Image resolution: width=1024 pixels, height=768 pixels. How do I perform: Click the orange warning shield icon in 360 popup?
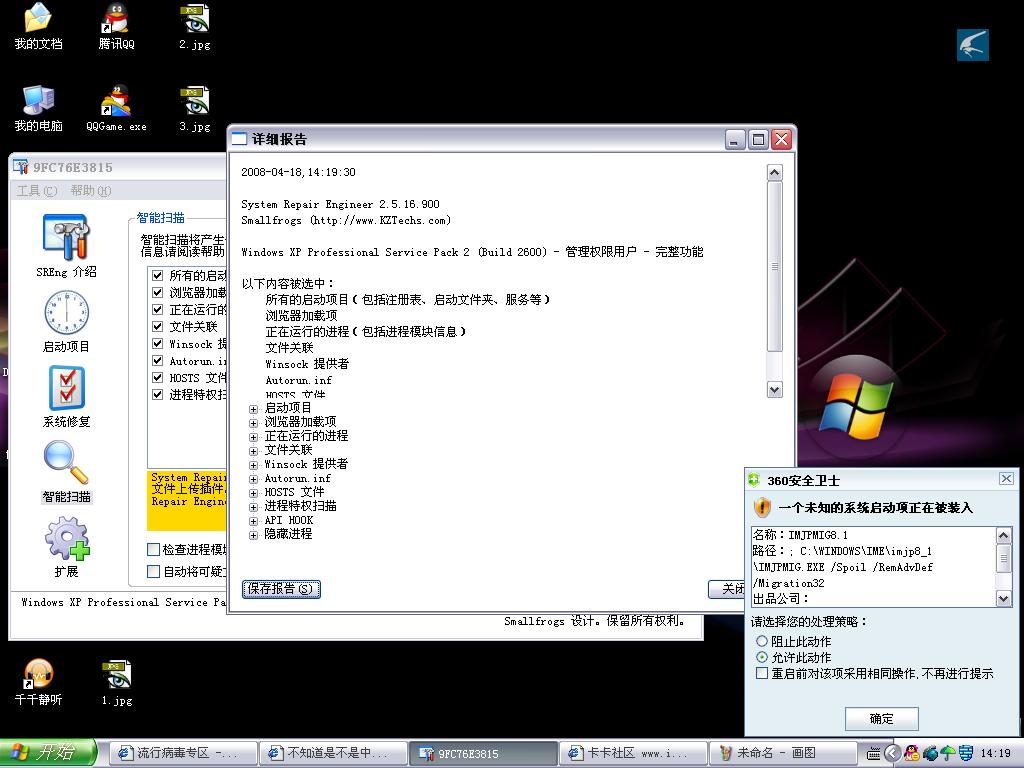point(762,507)
